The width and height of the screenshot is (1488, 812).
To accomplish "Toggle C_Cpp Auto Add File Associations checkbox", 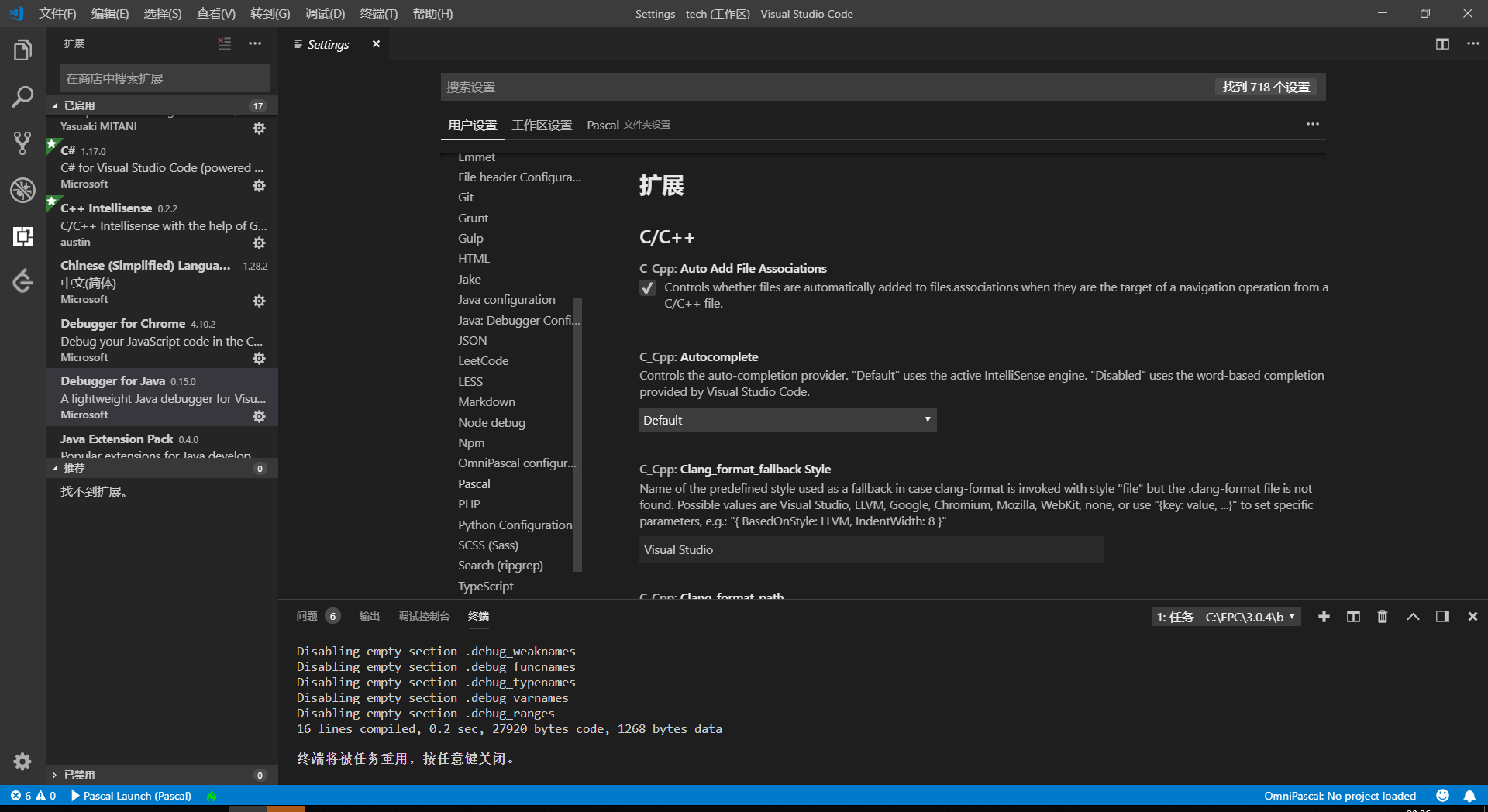I will pos(648,287).
